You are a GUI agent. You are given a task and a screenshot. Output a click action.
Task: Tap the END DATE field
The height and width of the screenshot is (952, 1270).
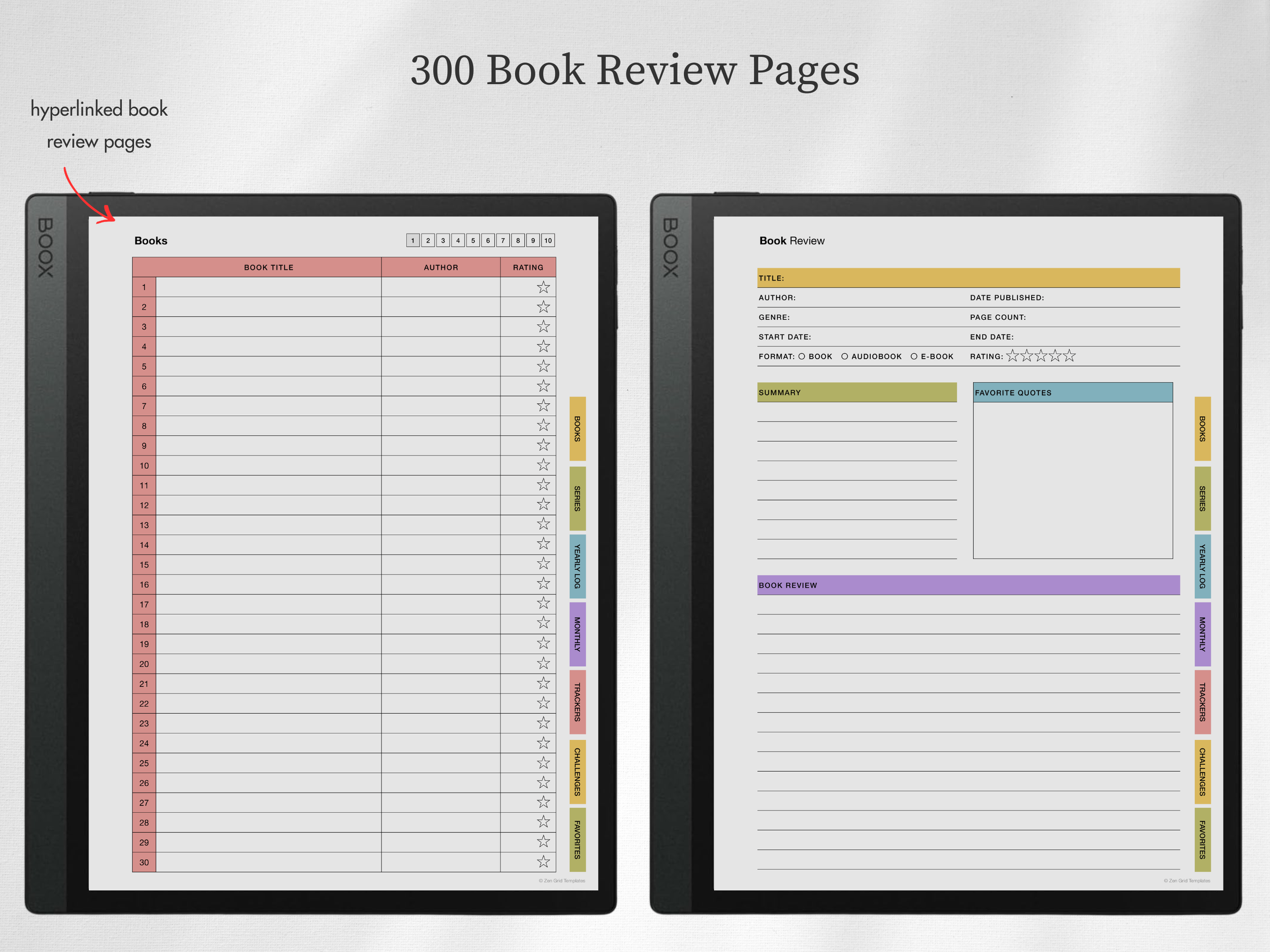click(1074, 336)
